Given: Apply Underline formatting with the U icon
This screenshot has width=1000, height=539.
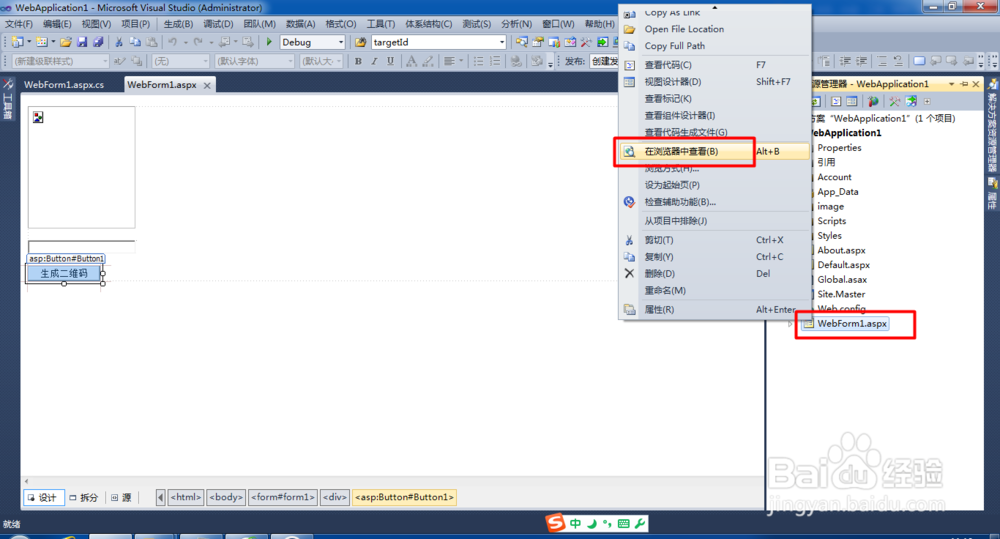Looking at the screenshot, I should tap(390, 61).
